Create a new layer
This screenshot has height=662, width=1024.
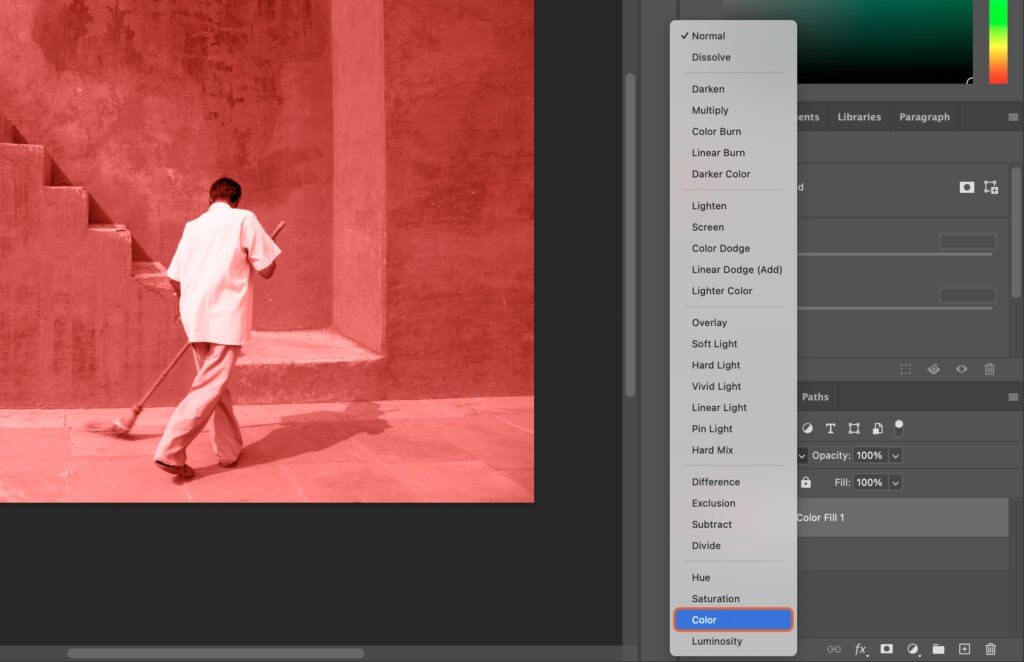pos(964,648)
